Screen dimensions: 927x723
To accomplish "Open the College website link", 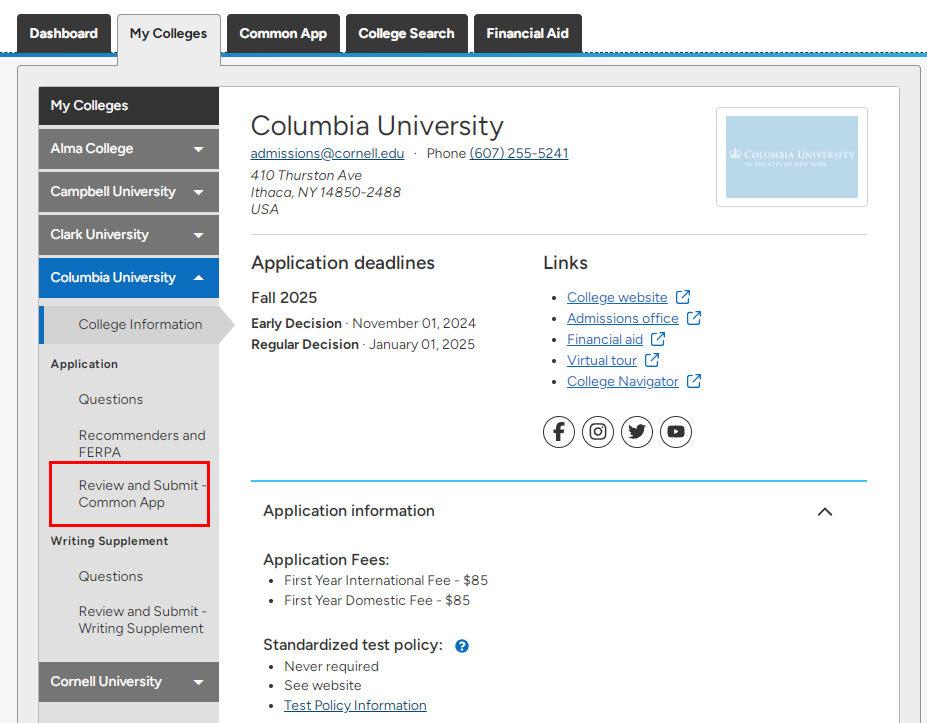I will [617, 297].
